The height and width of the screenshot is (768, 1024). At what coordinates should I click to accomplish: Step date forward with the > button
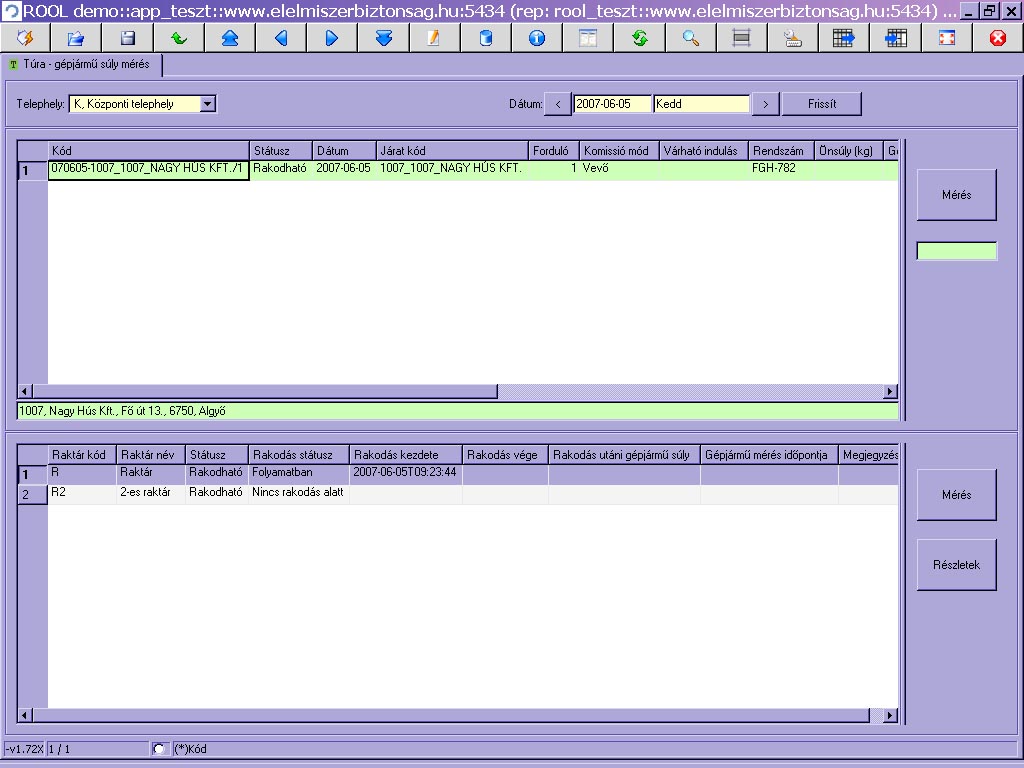pyautogui.click(x=765, y=104)
